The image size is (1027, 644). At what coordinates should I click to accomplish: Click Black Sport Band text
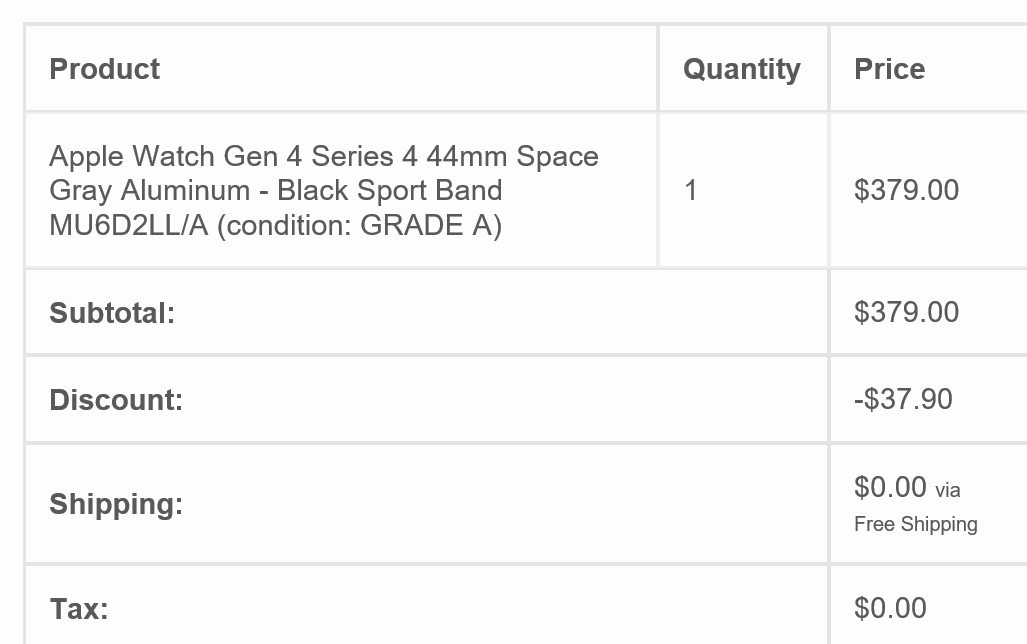pos(390,191)
